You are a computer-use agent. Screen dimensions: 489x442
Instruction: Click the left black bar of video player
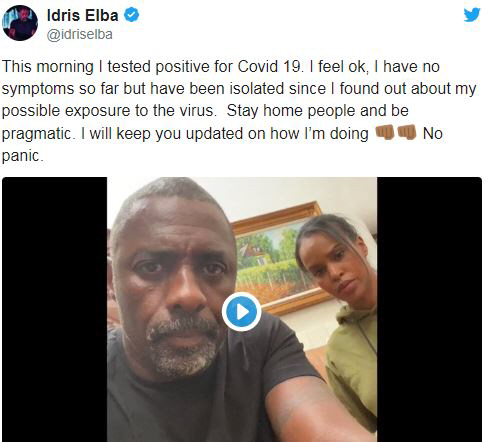tap(55, 309)
